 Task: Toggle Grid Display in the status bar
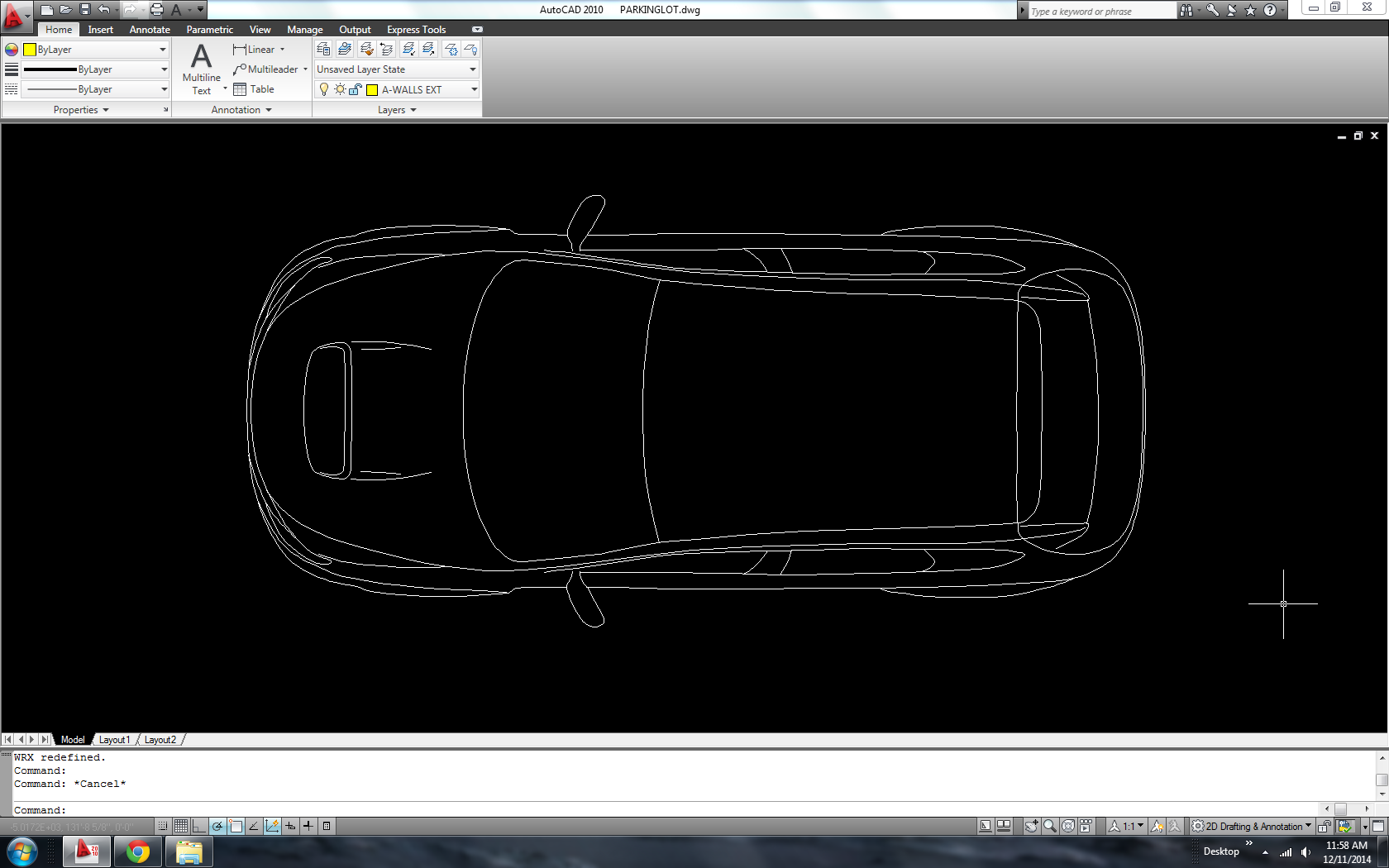coord(181,826)
